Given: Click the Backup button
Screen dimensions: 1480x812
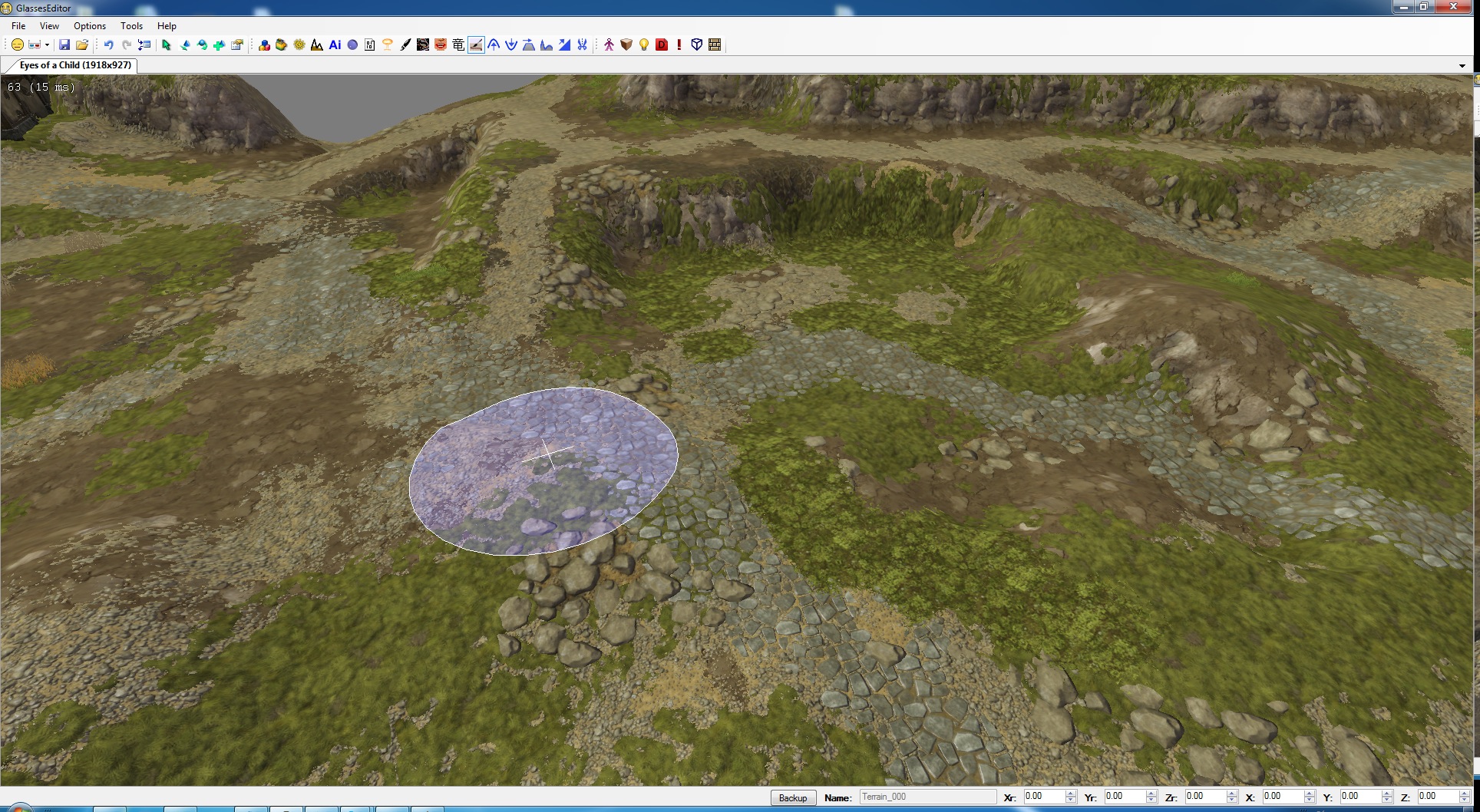Looking at the screenshot, I should [792, 798].
